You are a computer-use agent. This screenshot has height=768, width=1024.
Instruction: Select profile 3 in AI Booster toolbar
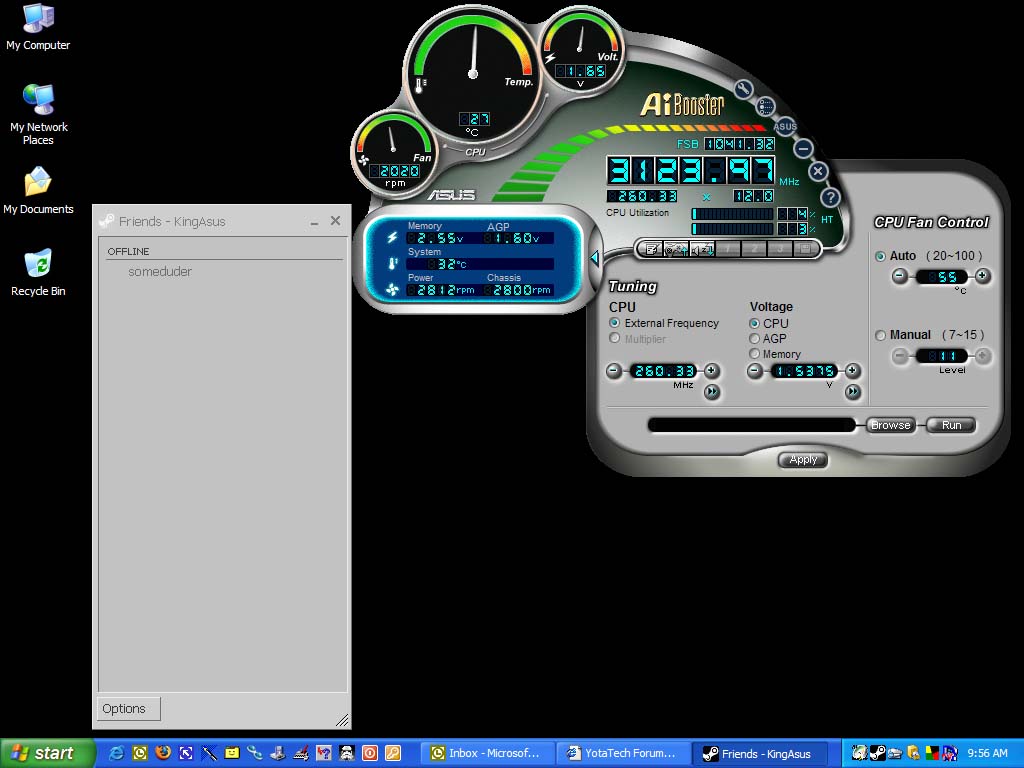point(779,249)
